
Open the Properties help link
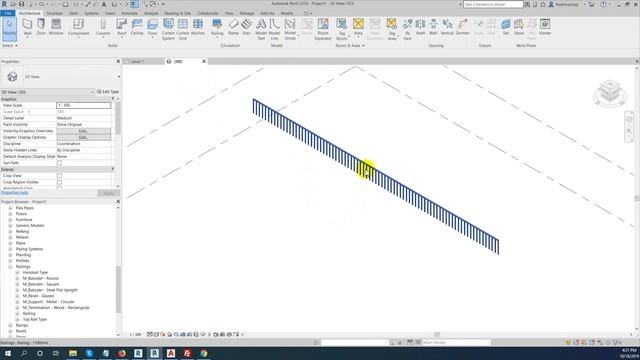pyautogui.click(x=15, y=193)
